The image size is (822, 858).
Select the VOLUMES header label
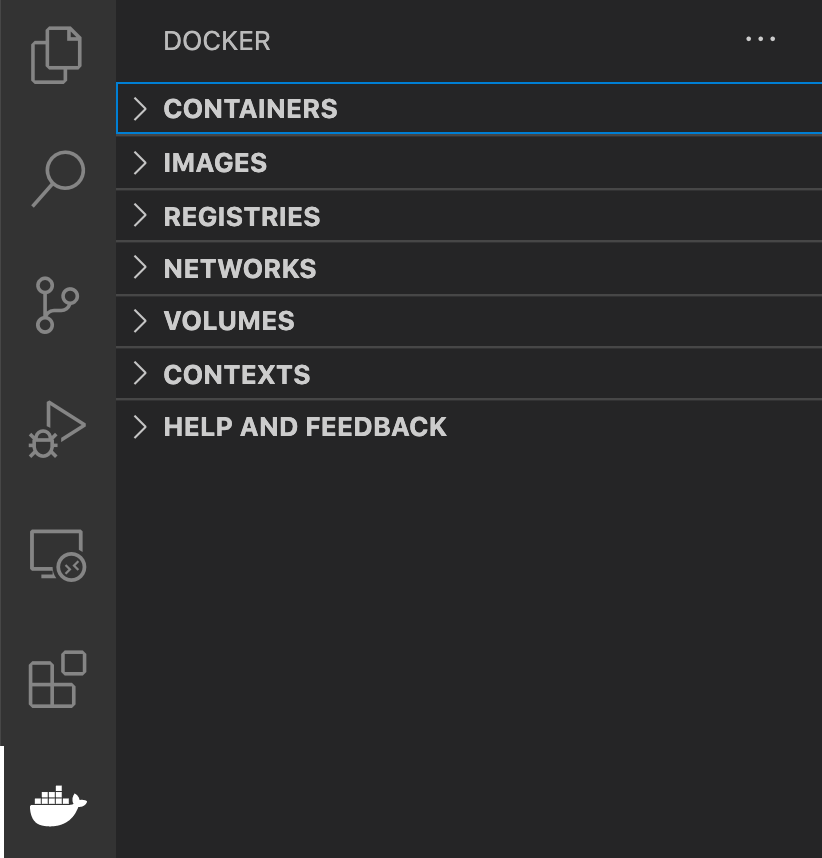point(228,320)
